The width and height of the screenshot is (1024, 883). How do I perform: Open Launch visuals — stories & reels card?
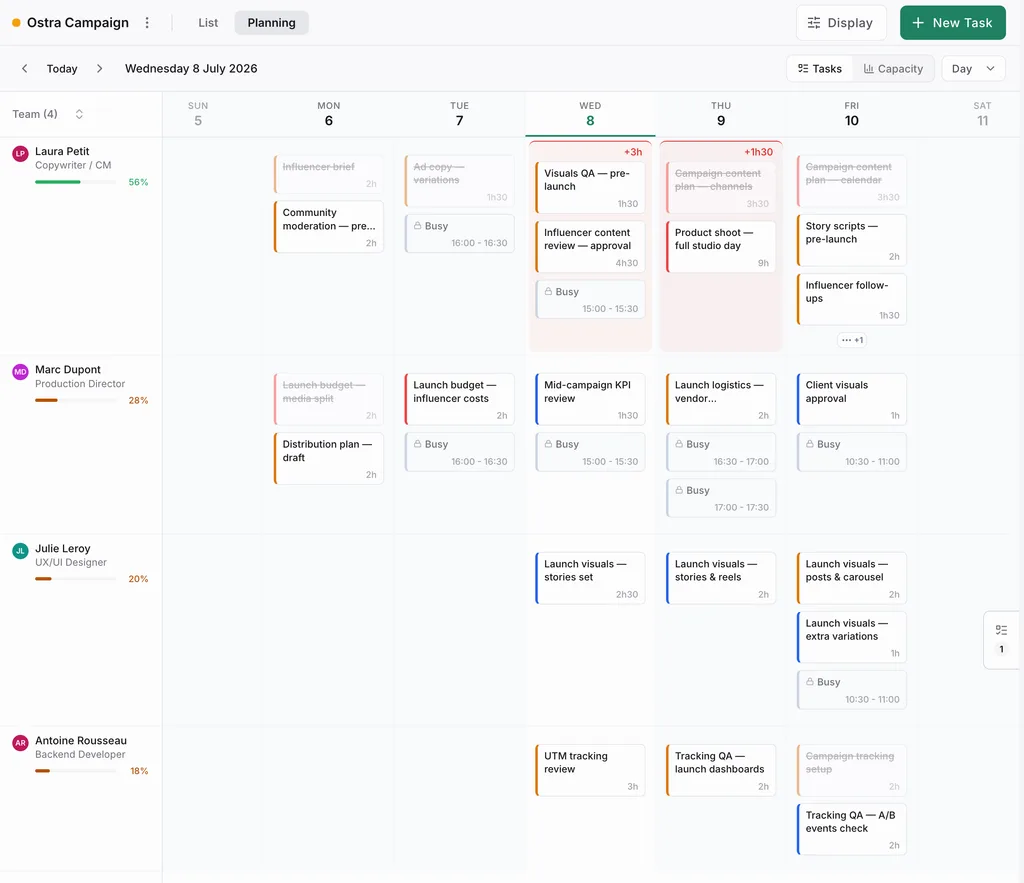point(721,578)
